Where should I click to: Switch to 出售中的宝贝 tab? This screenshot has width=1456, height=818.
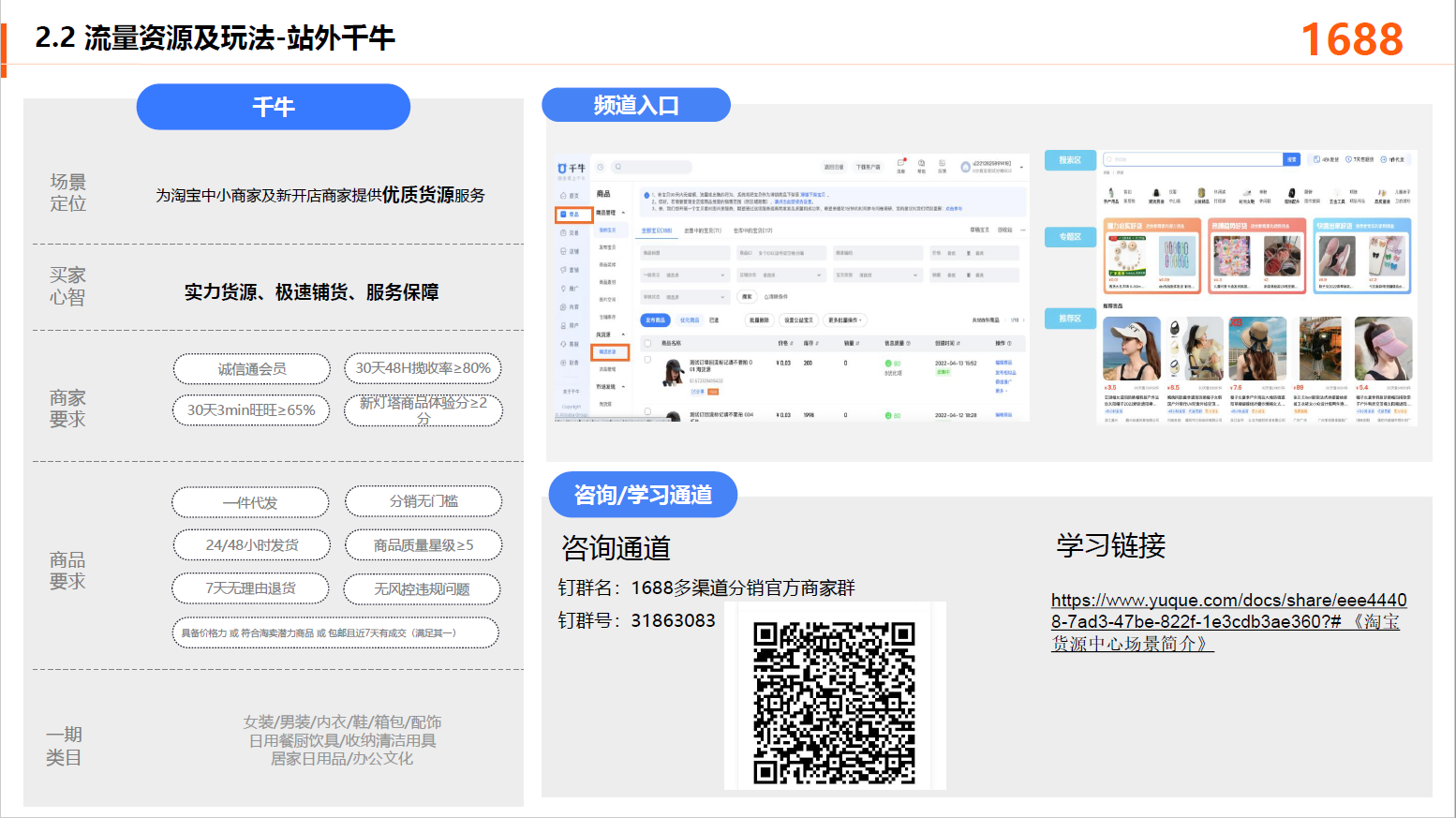click(x=703, y=231)
